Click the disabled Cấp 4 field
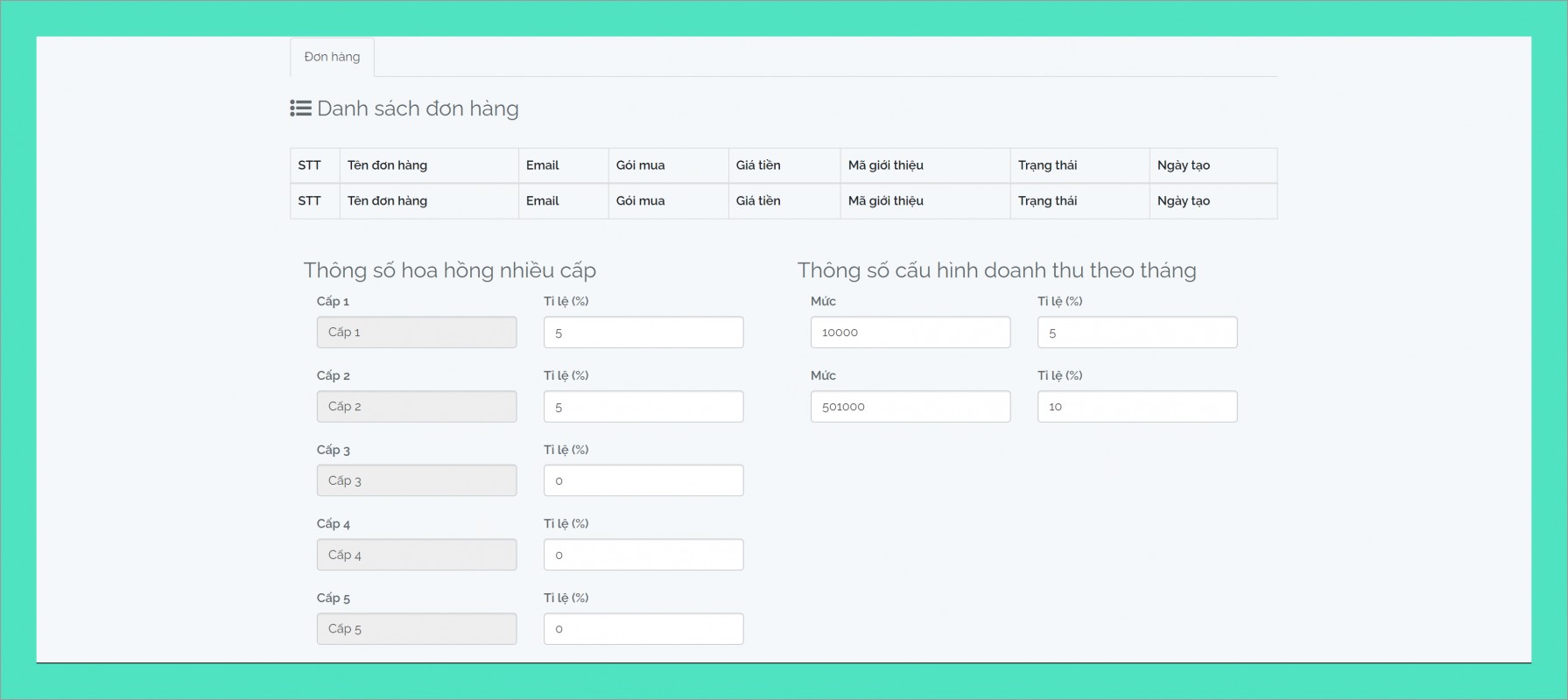The height and width of the screenshot is (700, 1568). (x=416, y=555)
